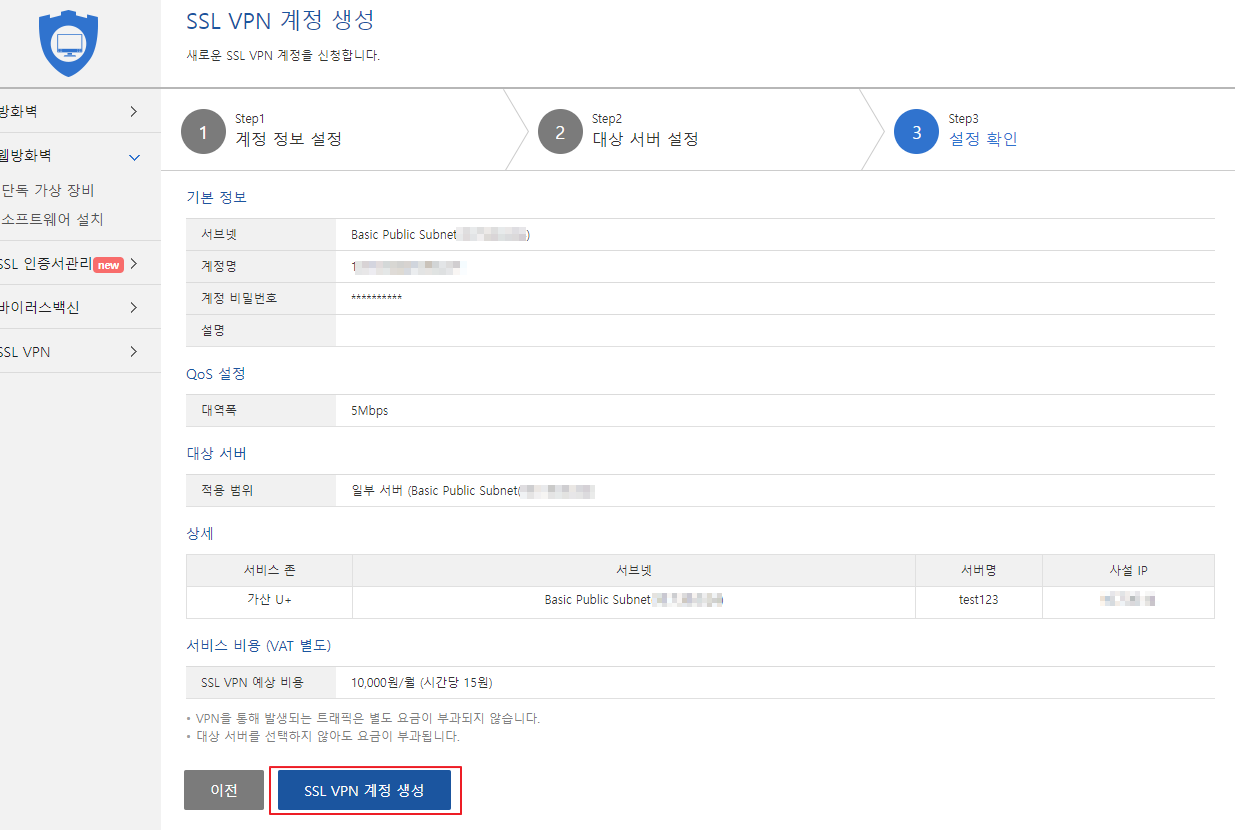Click the Step 3 numbered circle
Screen dimensions: 1255x830
(917, 132)
